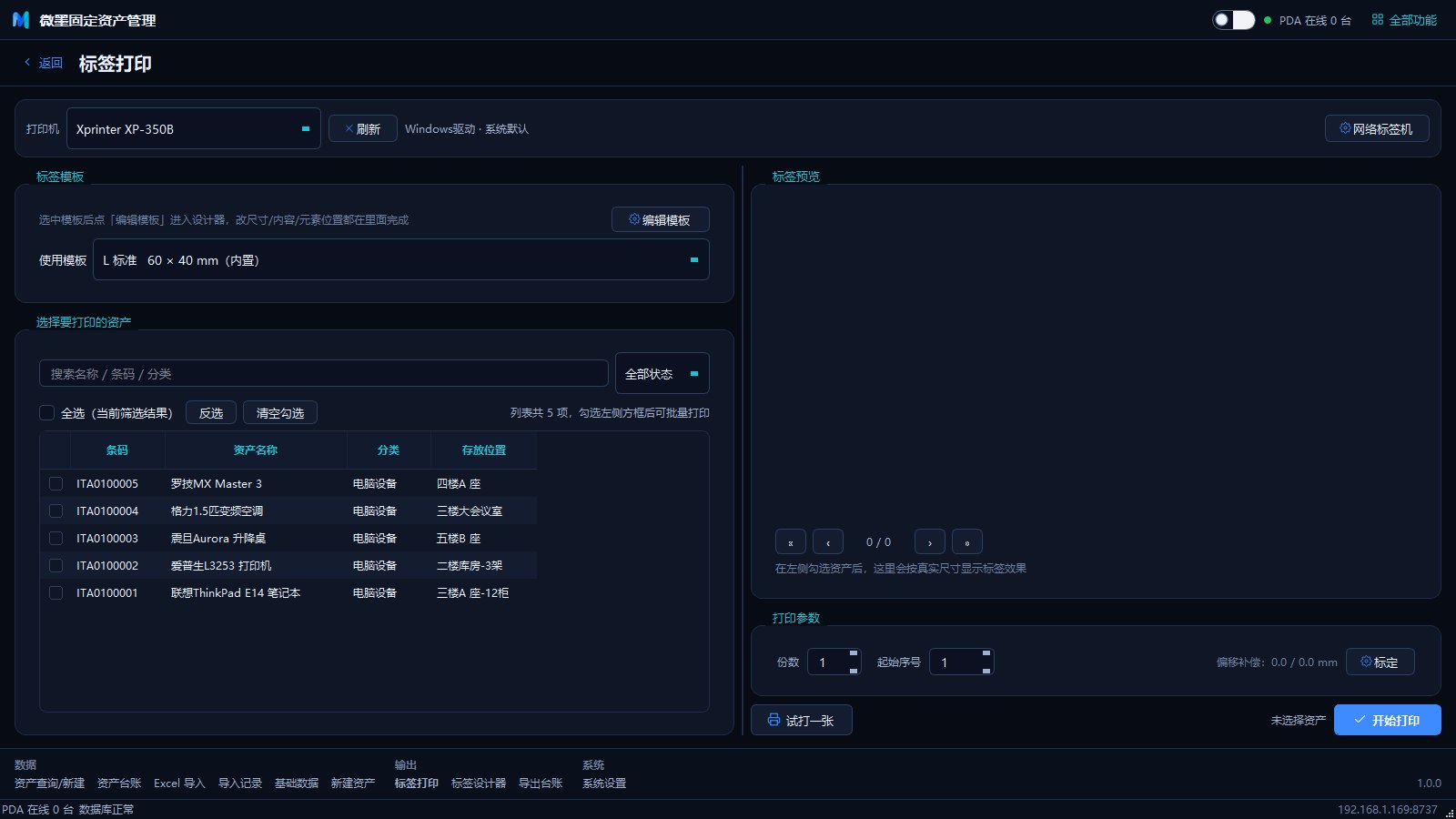Screen dimensions: 1456x819
Task: Expand the 使用模板 template dropdown
Action: click(401, 259)
